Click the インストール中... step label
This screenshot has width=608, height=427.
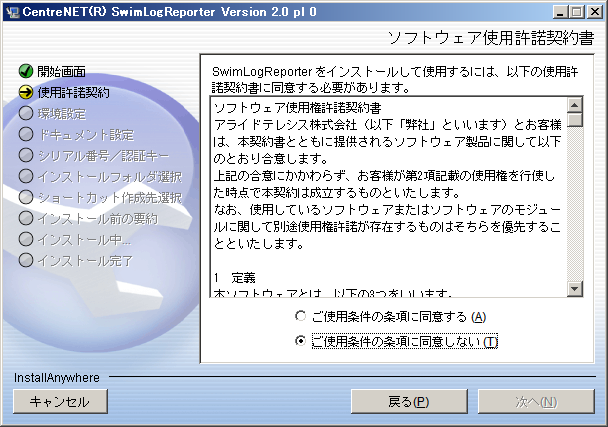[x=84, y=239]
